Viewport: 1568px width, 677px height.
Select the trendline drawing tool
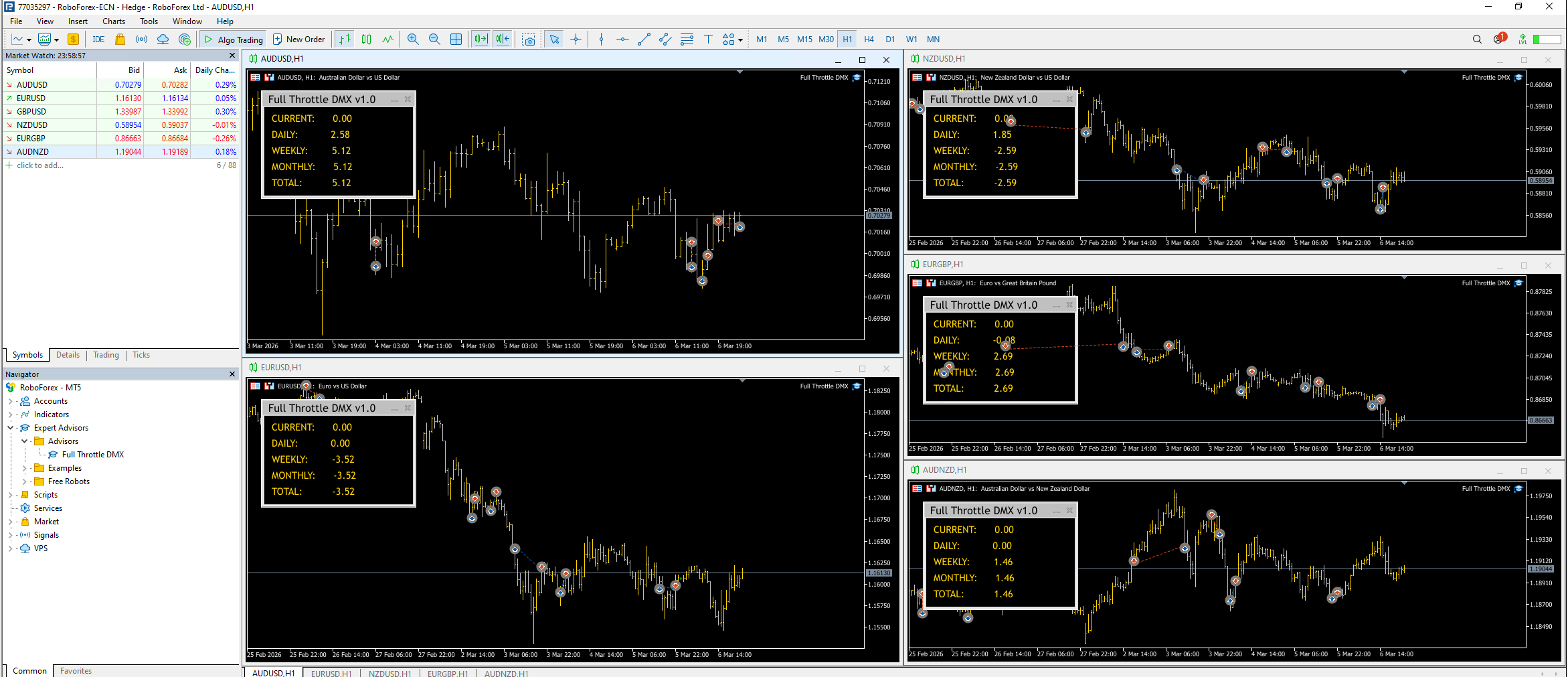(x=644, y=40)
